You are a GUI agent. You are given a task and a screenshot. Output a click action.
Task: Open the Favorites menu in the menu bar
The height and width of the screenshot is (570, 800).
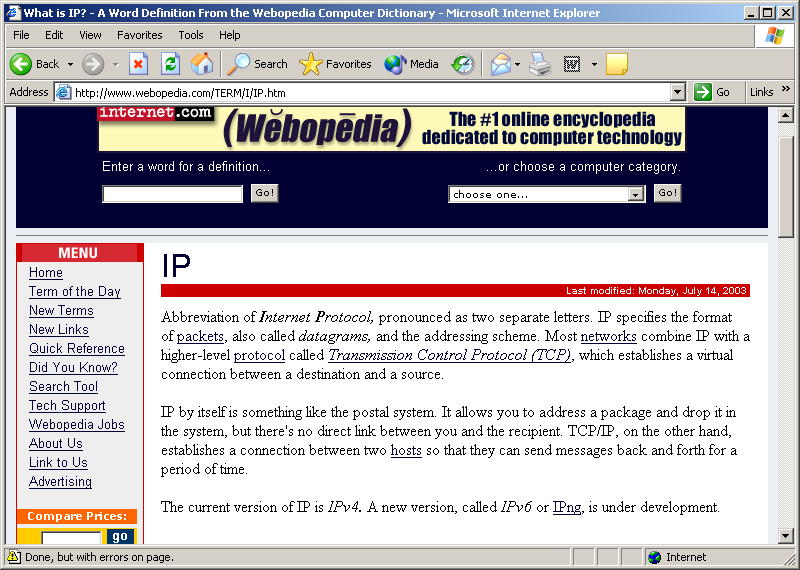(x=140, y=35)
